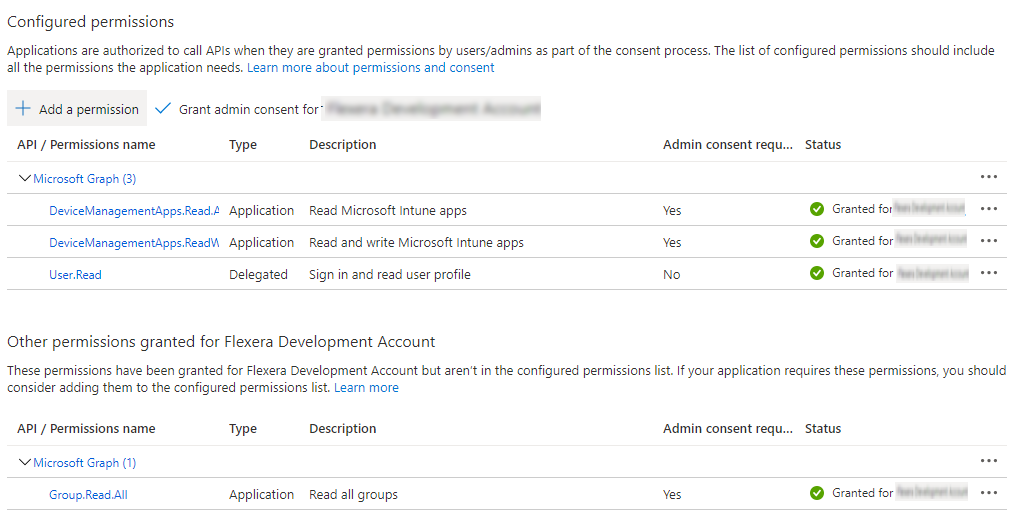
Task: Open the DeviceManagementApps.ReadWrite permission link
Action: [x=134, y=243]
